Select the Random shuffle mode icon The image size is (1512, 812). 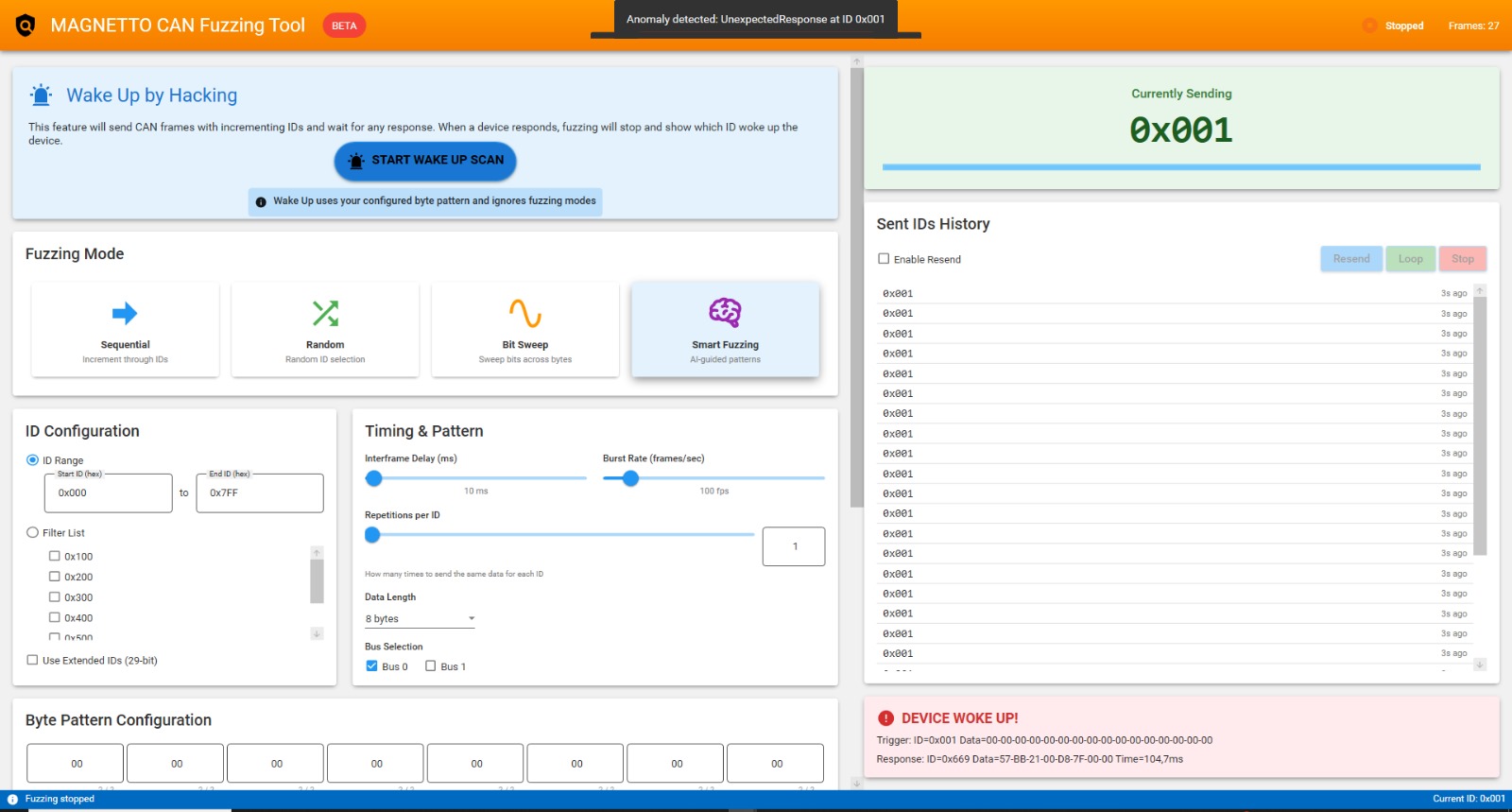325,313
